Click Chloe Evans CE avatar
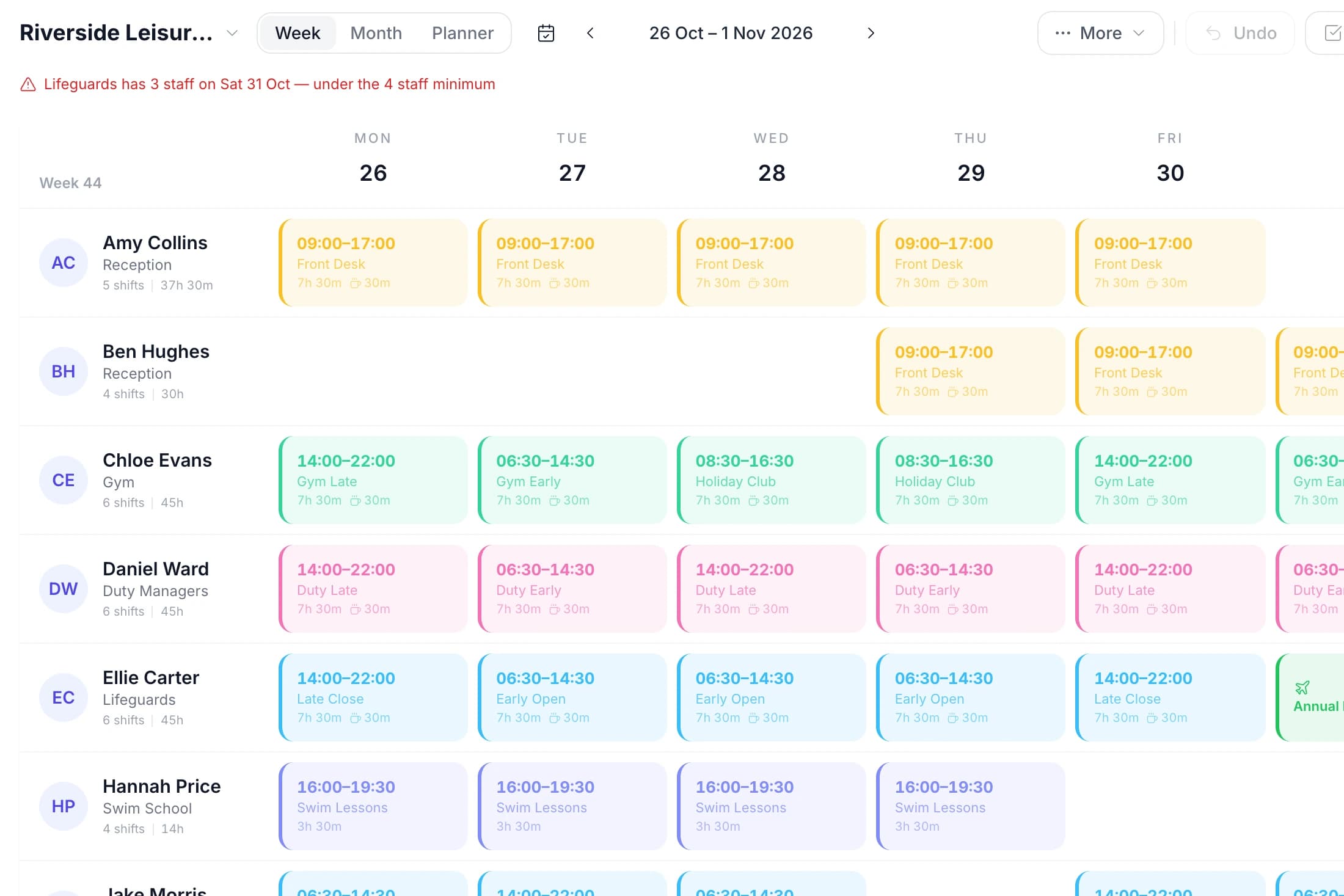This screenshot has width=1344, height=896. (x=64, y=480)
